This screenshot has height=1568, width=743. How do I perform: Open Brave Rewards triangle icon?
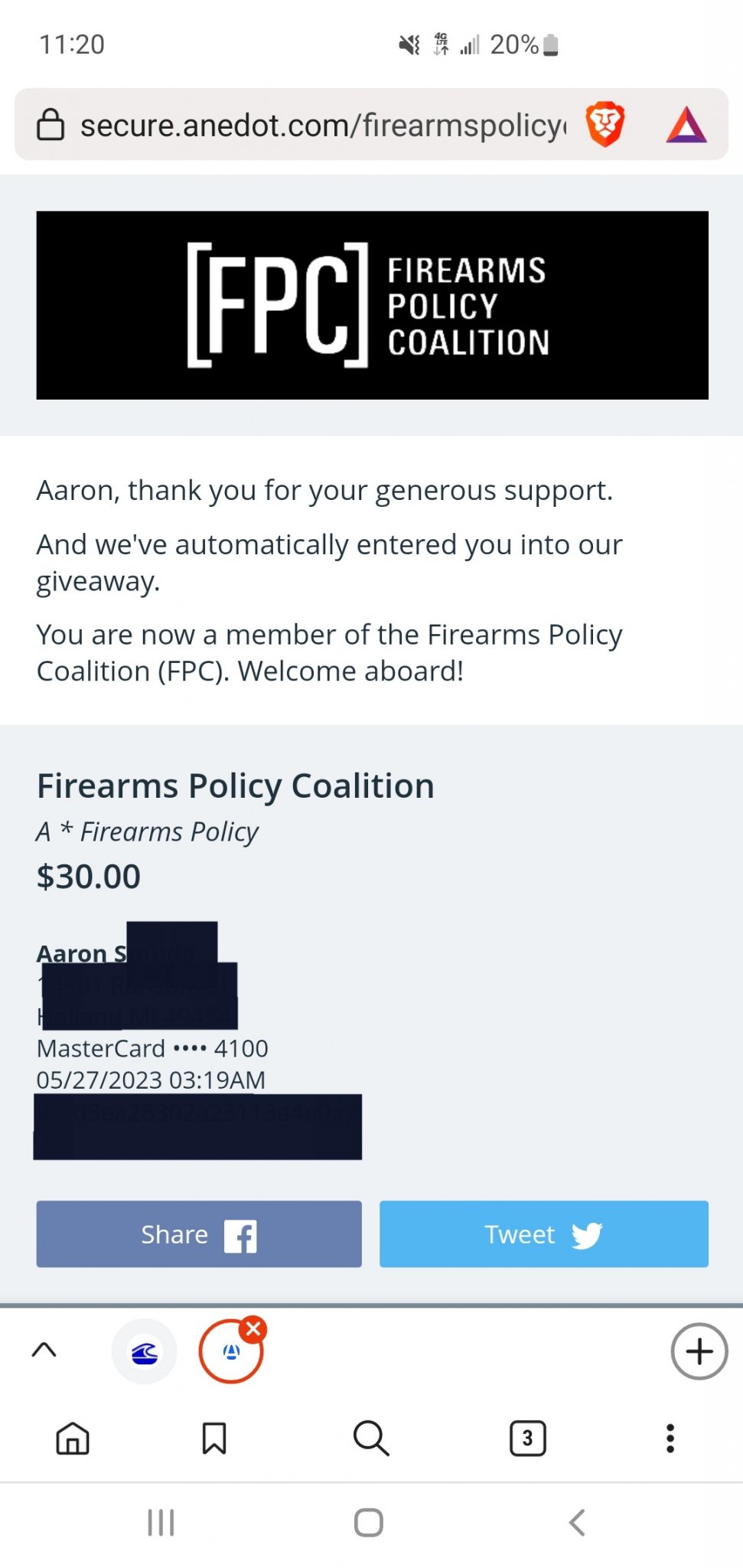tap(686, 125)
